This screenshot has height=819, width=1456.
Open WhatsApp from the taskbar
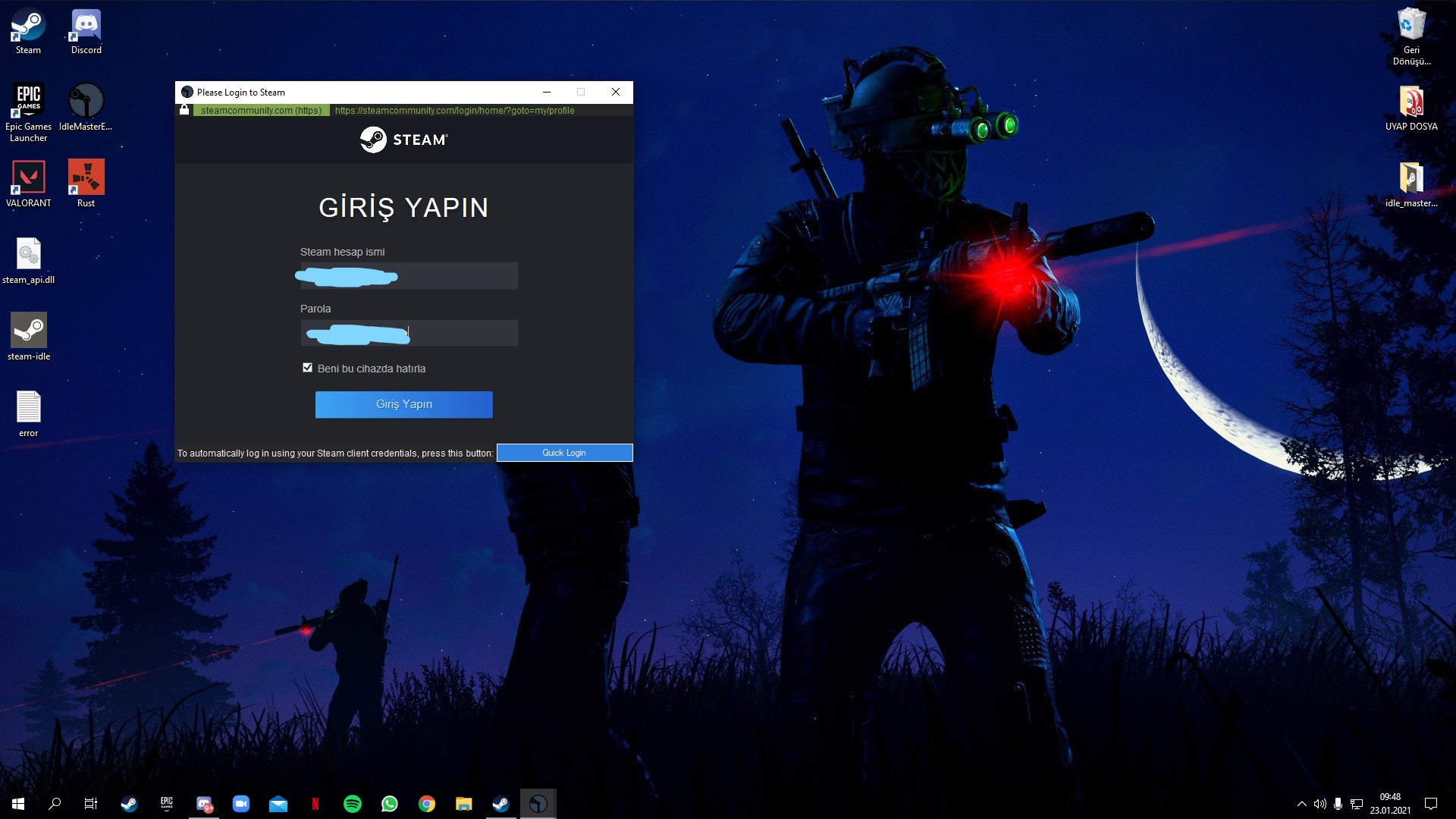(390, 804)
